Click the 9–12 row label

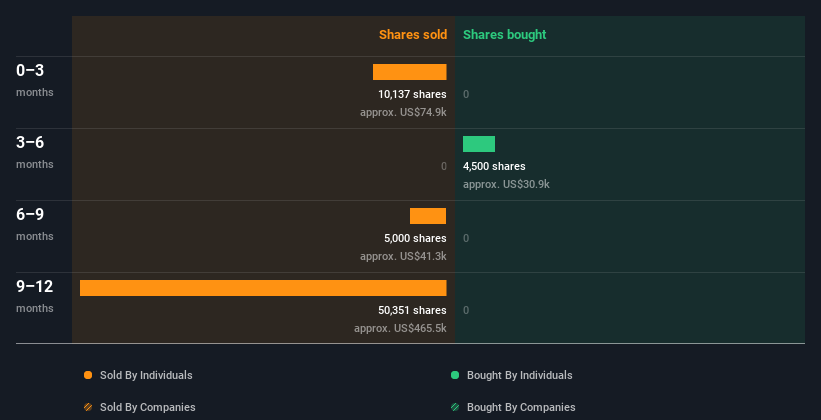pos(35,286)
